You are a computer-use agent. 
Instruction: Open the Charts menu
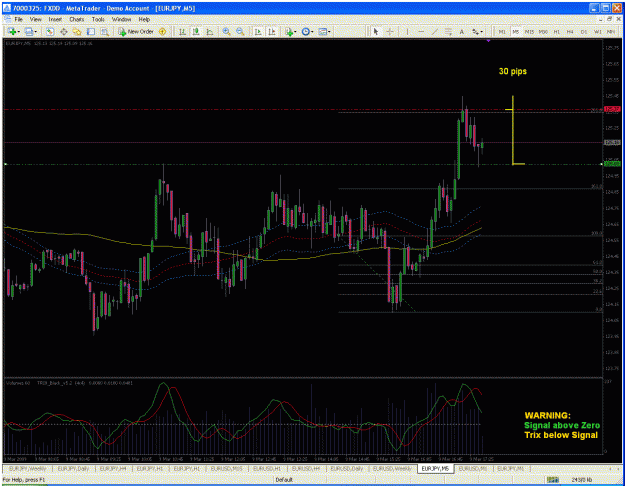pos(77,19)
